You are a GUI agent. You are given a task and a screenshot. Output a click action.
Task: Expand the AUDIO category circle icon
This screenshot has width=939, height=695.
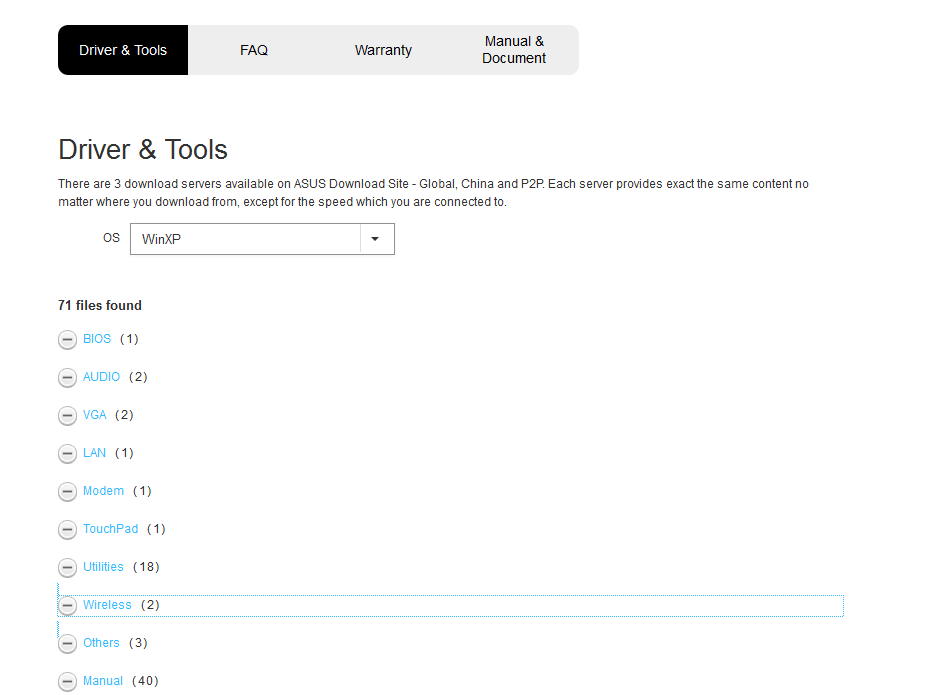(x=68, y=378)
